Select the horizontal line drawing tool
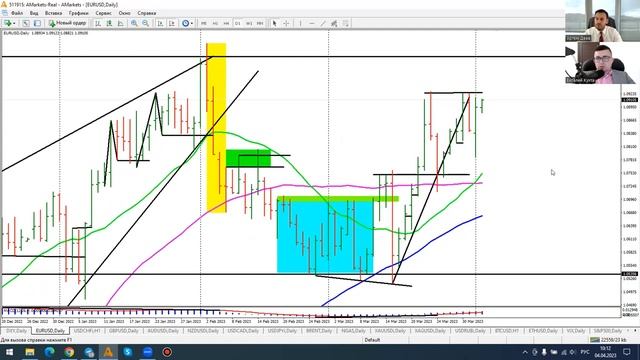This screenshot has width=640, height=360. [x=312, y=23]
